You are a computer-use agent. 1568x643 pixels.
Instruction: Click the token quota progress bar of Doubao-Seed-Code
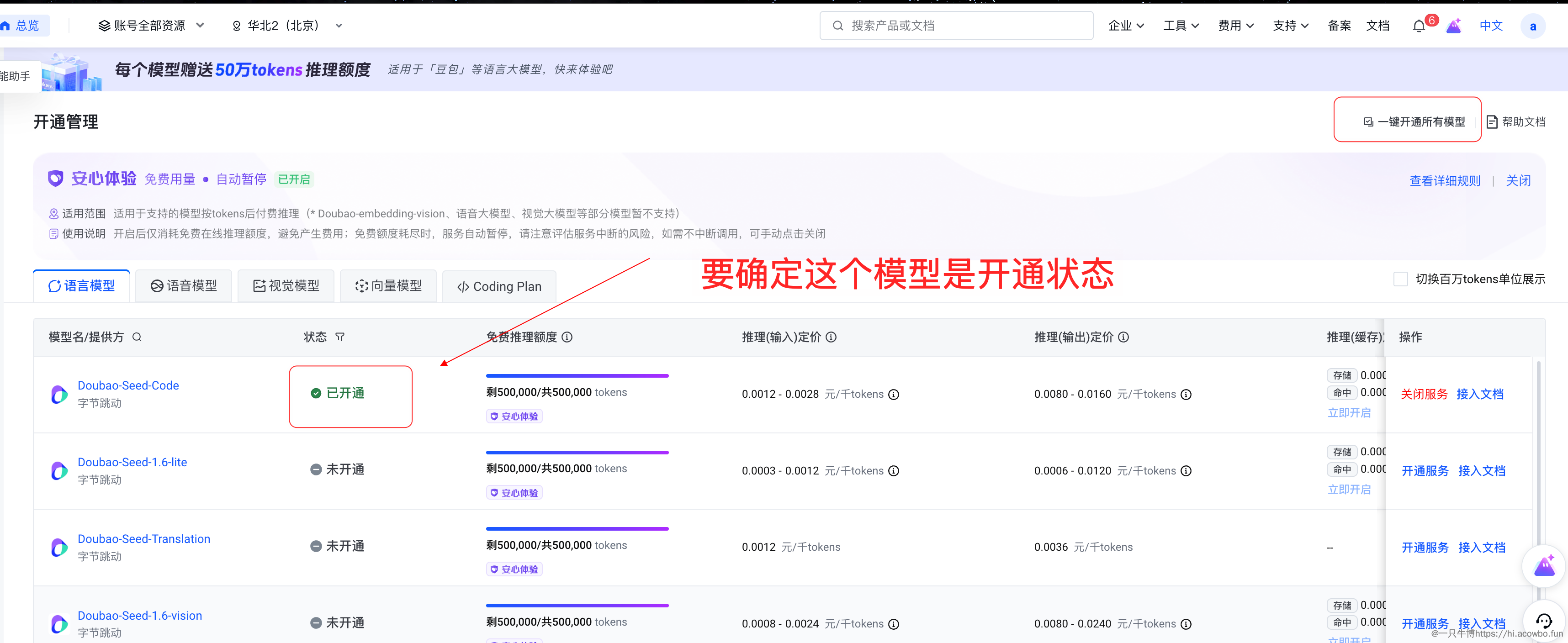(x=577, y=375)
